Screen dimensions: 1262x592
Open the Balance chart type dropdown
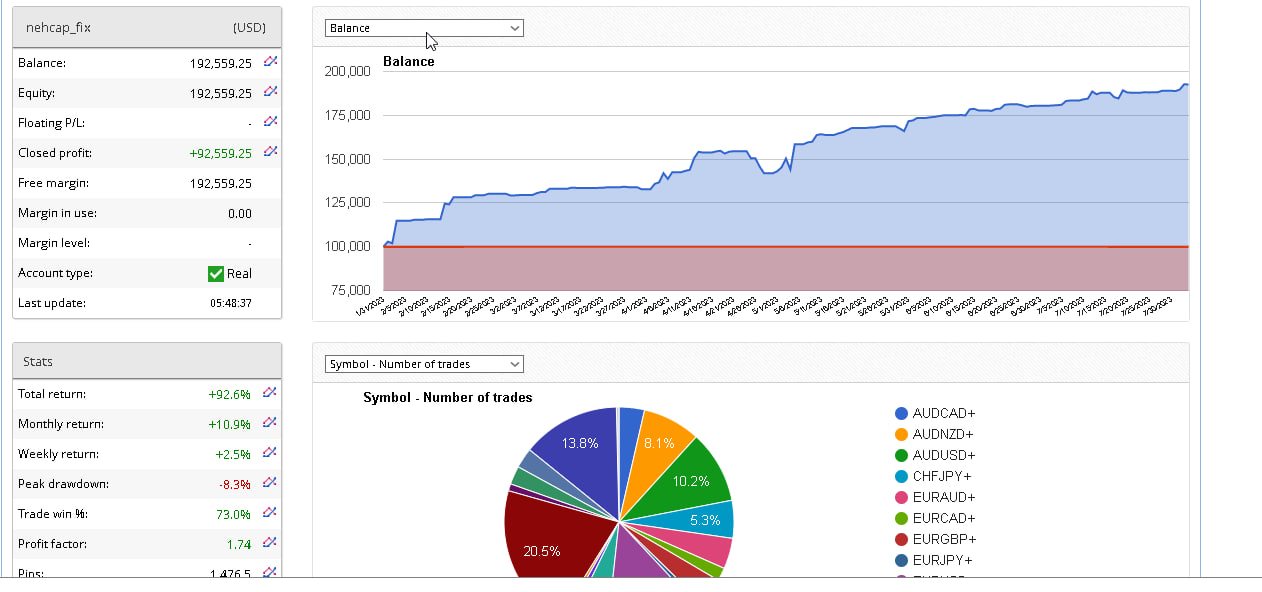pyautogui.click(x=424, y=28)
